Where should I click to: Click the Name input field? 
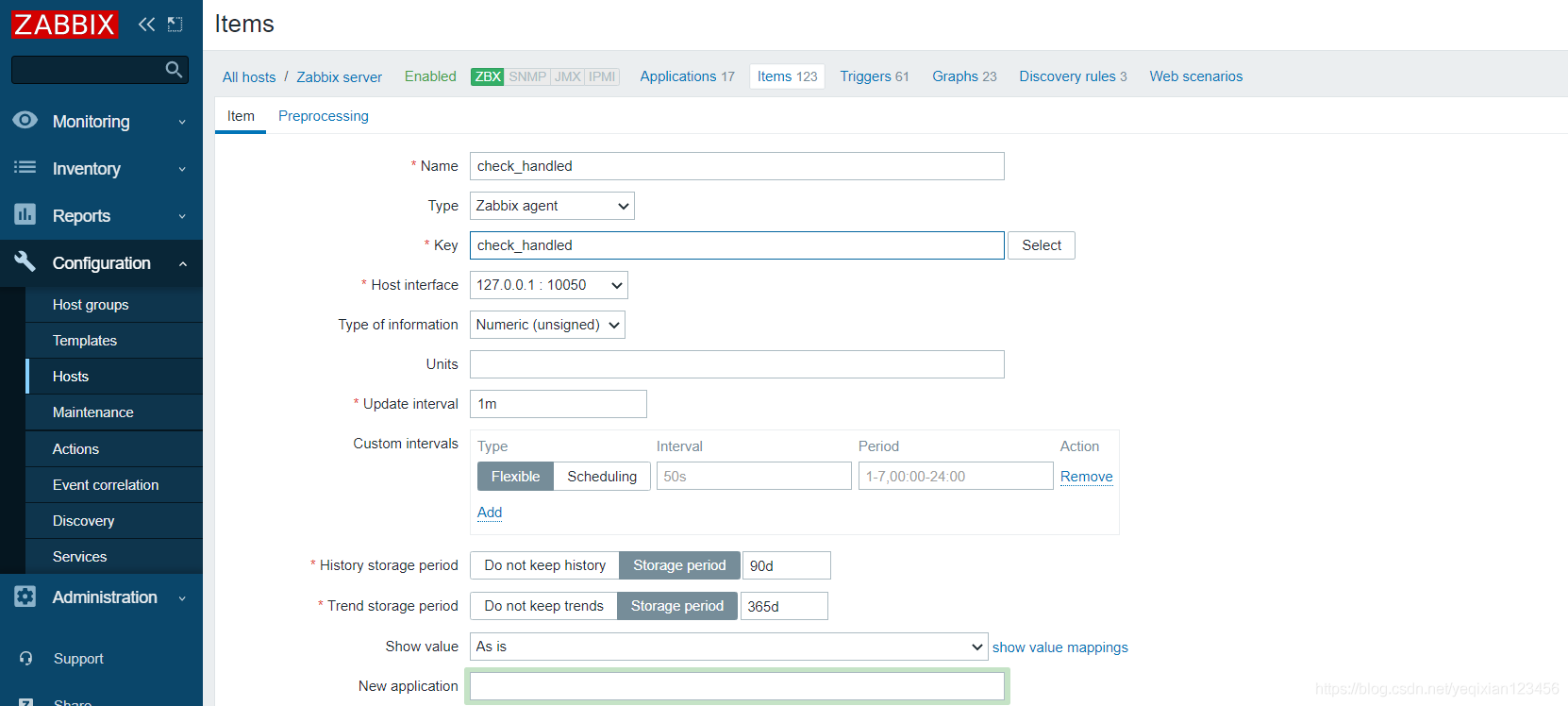click(x=737, y=166)
